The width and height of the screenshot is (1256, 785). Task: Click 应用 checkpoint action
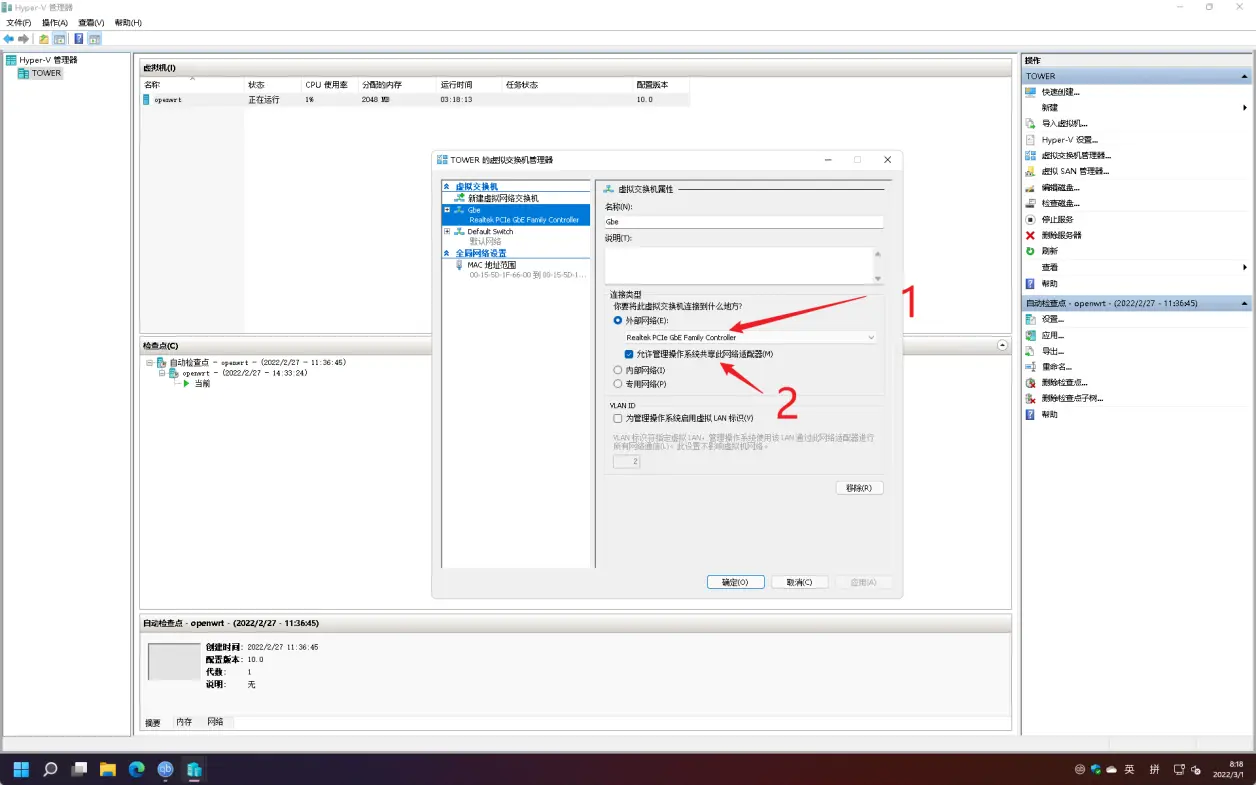[1052, 335]
